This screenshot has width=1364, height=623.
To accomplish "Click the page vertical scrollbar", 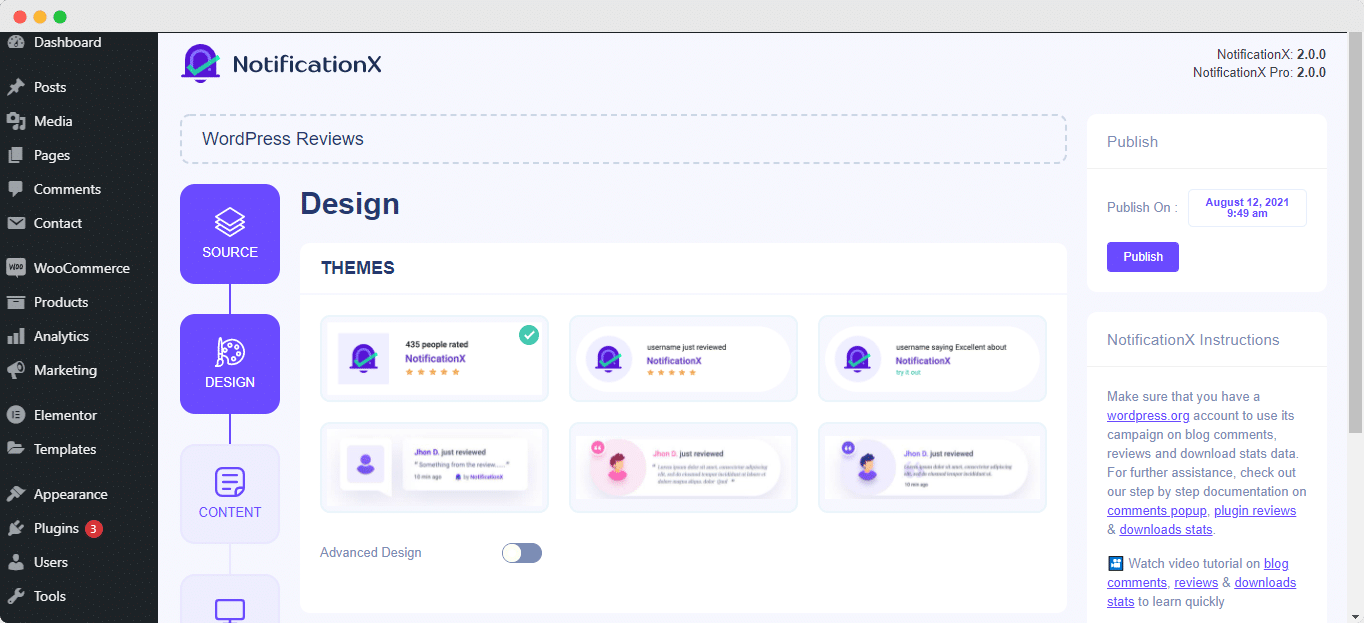I will [x=1356, y=233].
